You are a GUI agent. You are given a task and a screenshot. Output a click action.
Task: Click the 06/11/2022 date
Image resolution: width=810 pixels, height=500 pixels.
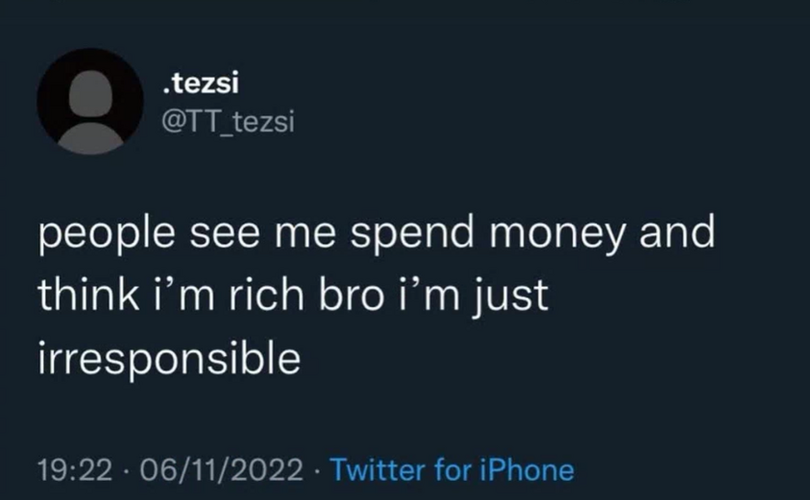[x=221, y=470]
